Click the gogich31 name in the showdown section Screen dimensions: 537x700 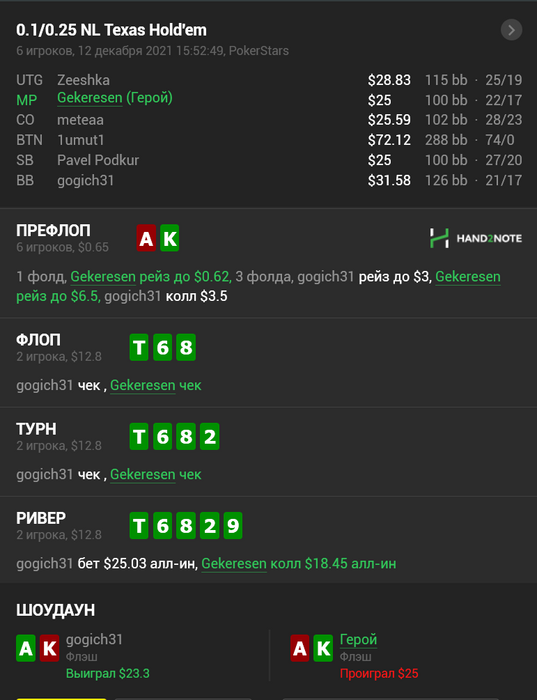point(94,640)
